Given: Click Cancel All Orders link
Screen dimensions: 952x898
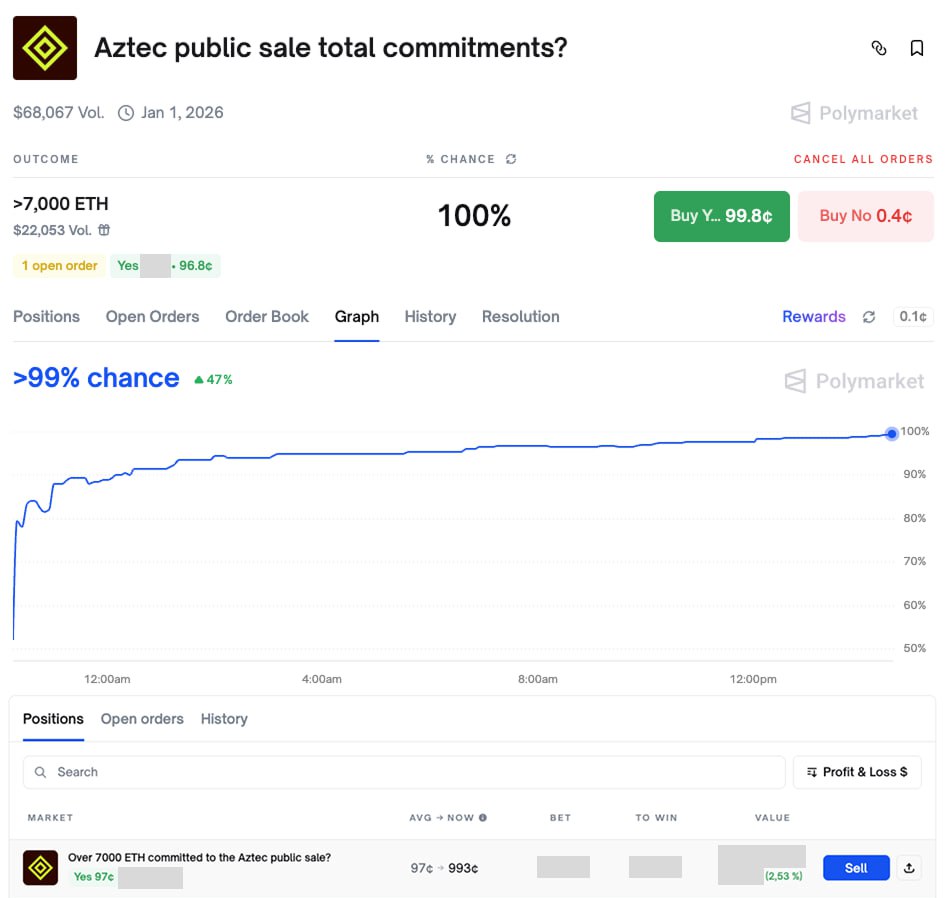Looking at the screenshot, I should tap(863, 159).
